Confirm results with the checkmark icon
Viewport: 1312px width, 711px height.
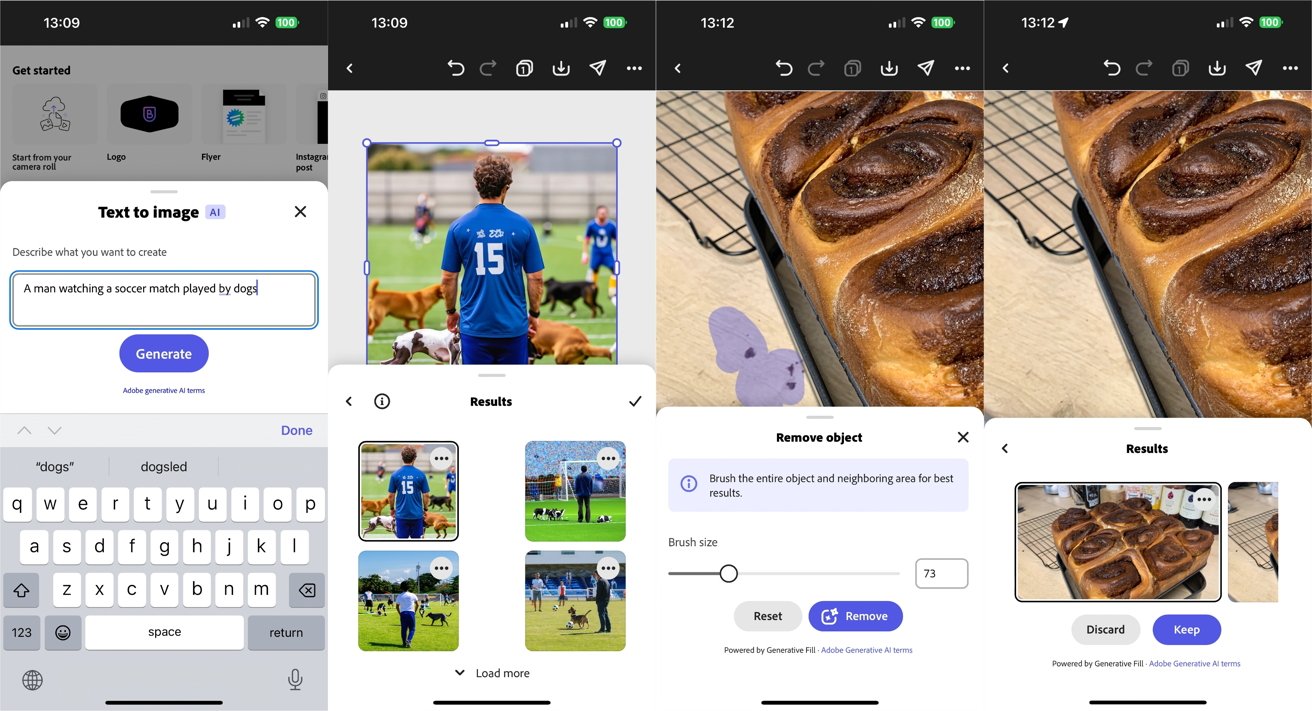(x=634, y=401)
